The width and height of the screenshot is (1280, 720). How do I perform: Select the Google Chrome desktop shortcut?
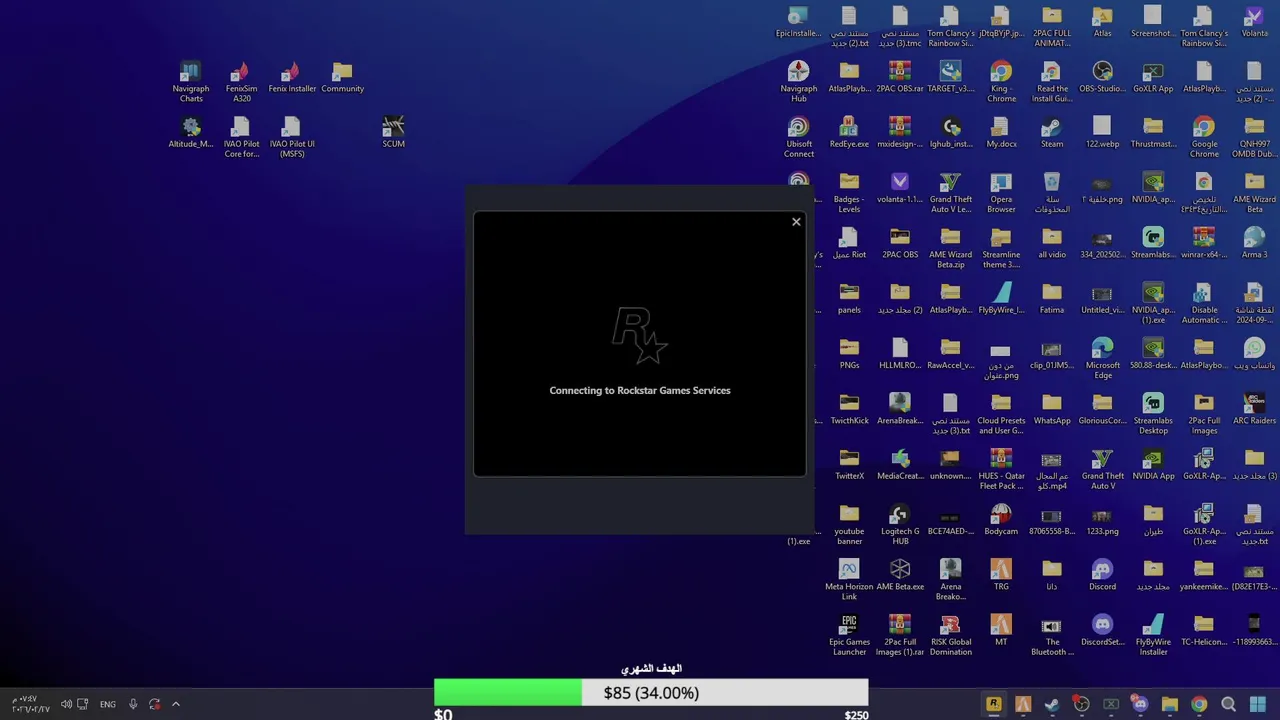pos(1204,137)
